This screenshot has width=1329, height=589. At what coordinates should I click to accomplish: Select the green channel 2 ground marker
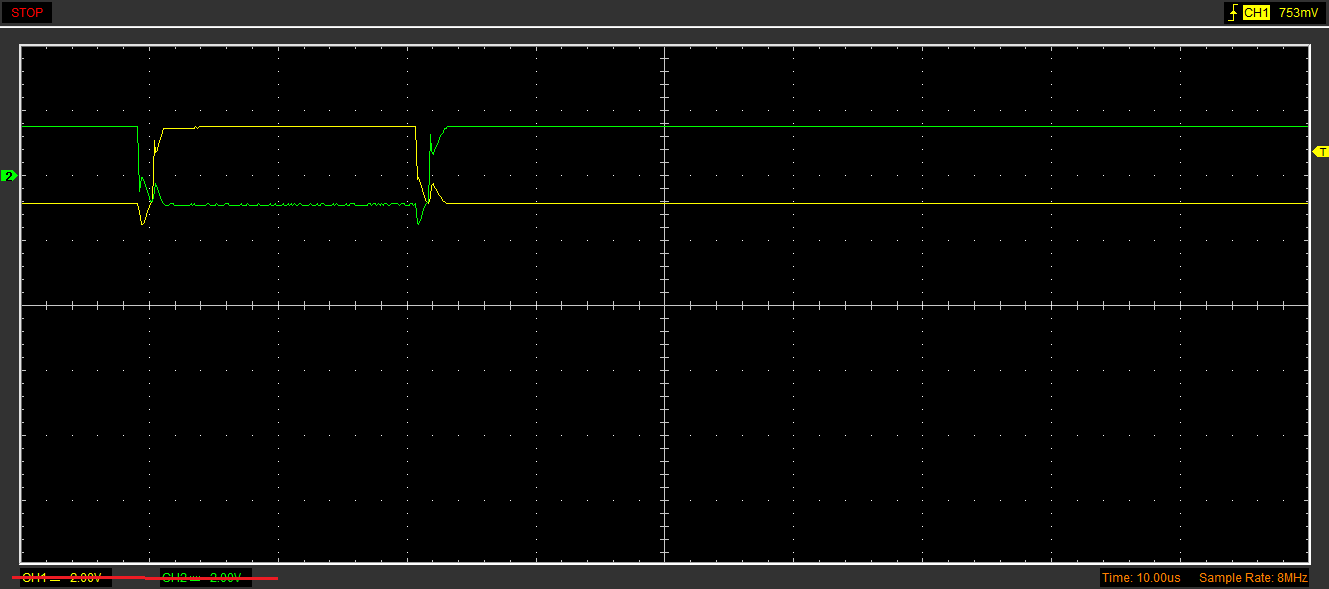[x=9, y=176]
